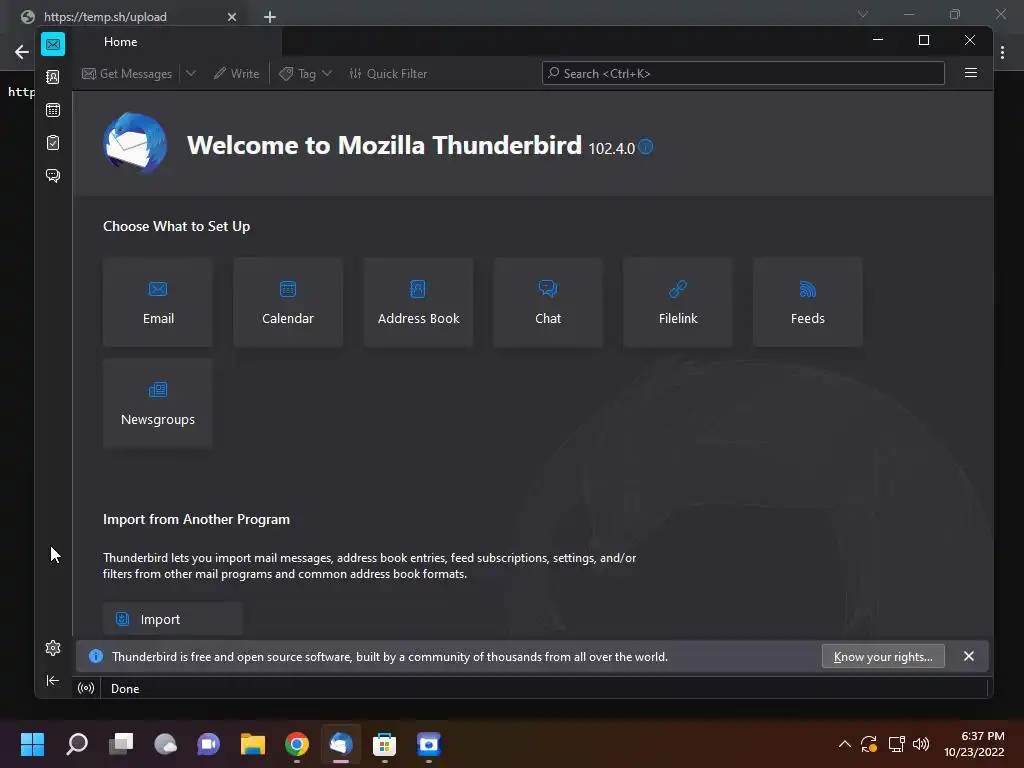
Task: Set up a Calendar
Action: (x=288, y=302)
